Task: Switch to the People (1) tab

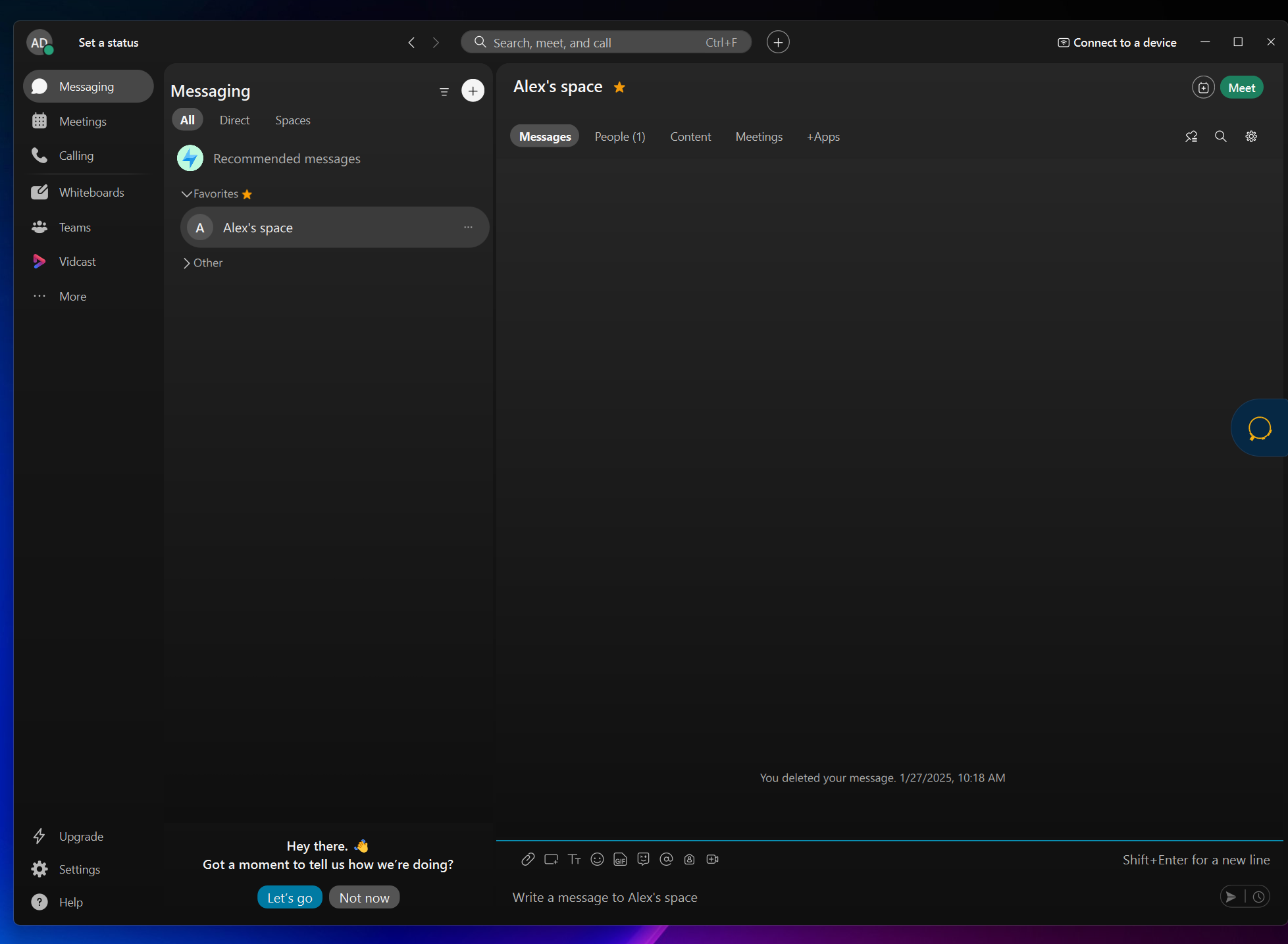Action: (x=620, y=137)
